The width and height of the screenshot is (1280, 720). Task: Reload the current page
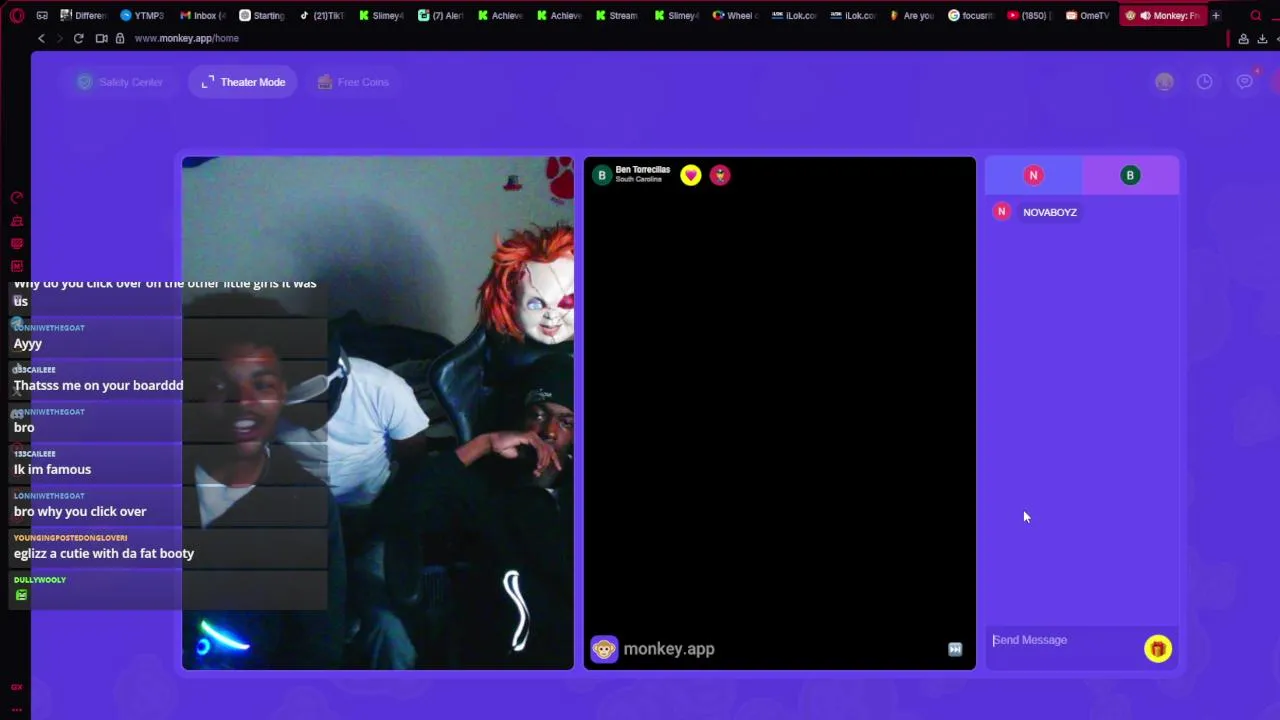(78, 38)
